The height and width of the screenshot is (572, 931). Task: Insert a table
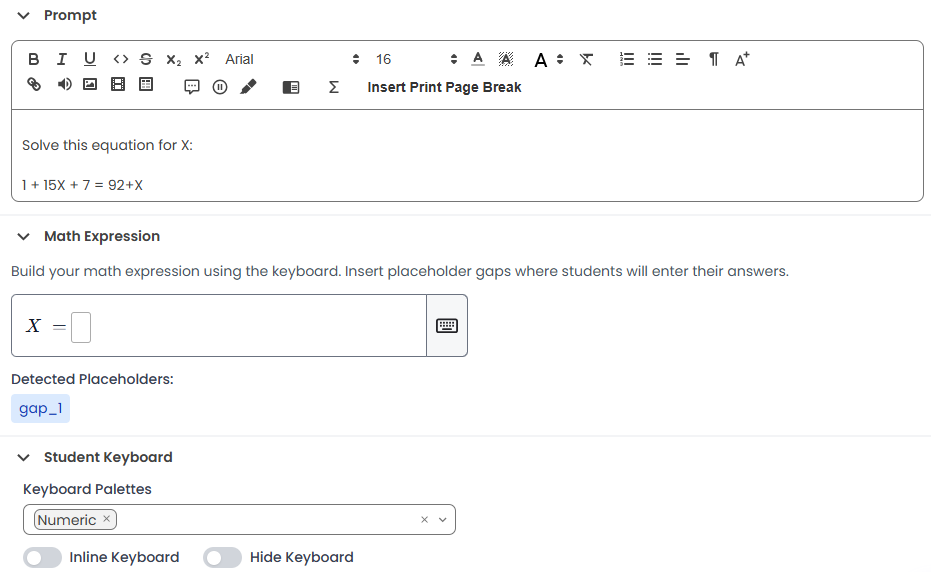pyautogui.click(x=146, y=84)
